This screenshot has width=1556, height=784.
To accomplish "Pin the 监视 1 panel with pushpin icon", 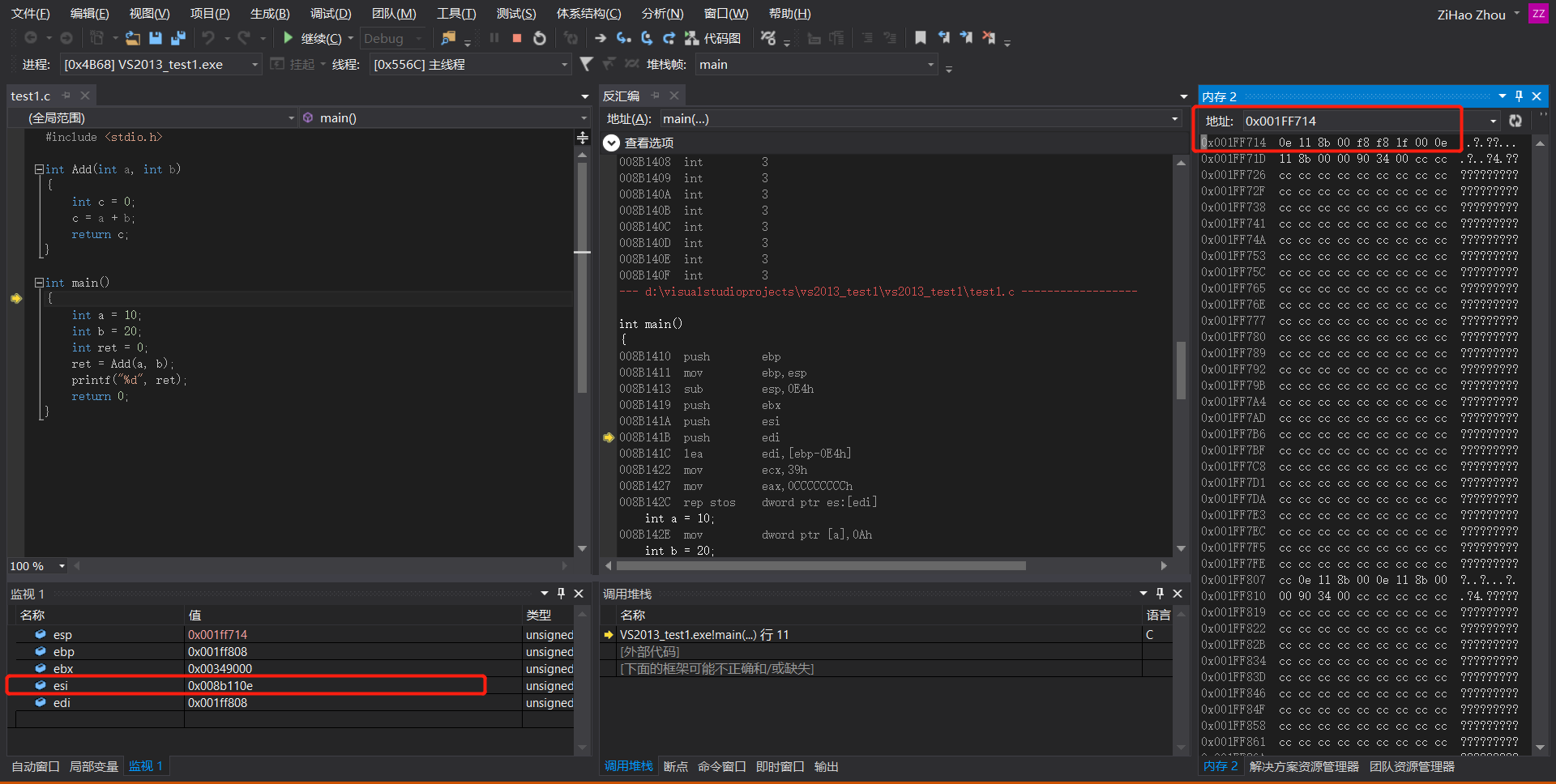I will pos(561,594).
